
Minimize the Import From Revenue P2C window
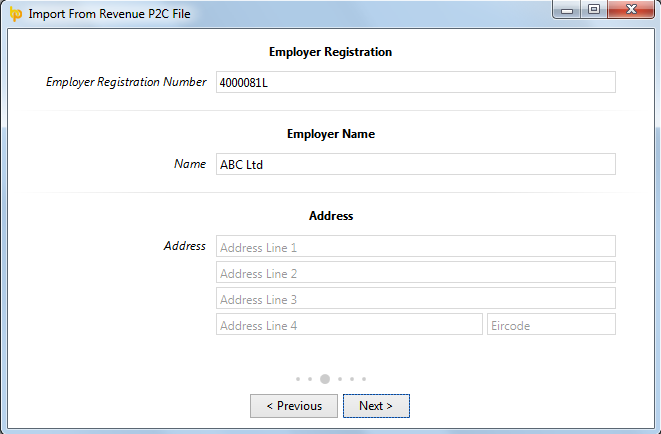(x=567, y=10)
